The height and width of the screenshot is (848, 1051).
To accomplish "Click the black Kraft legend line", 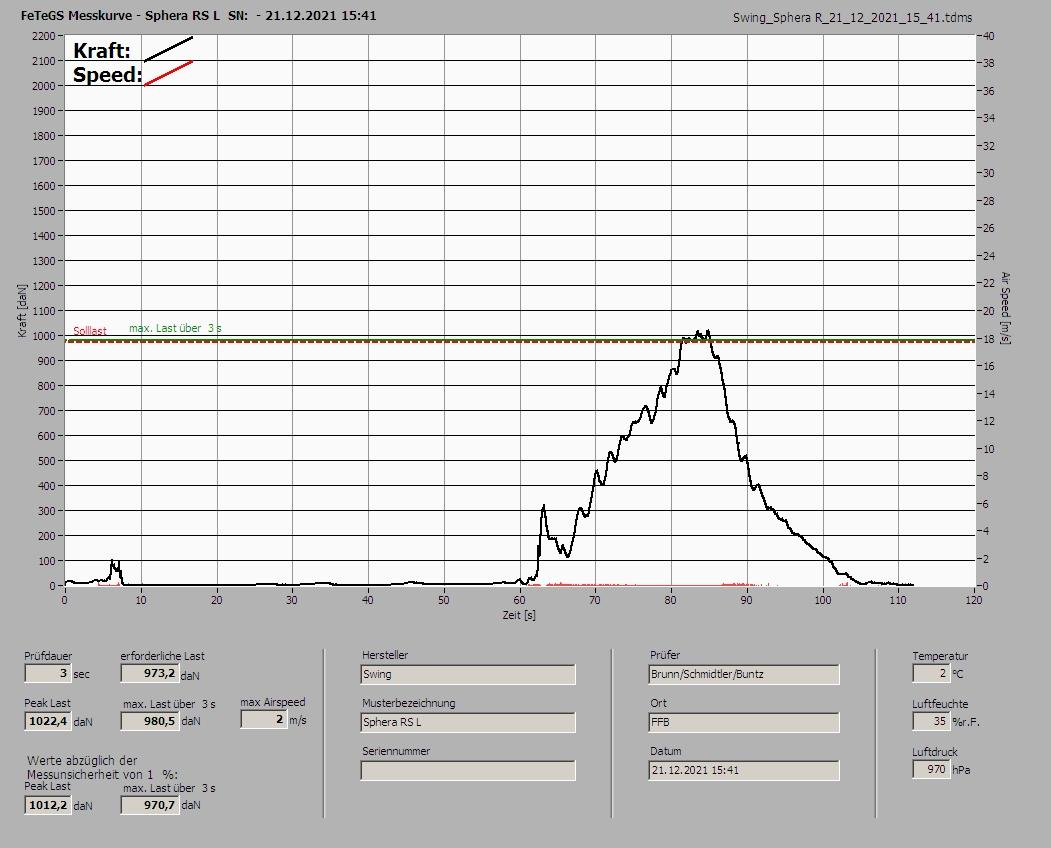I will pos(169,49).
